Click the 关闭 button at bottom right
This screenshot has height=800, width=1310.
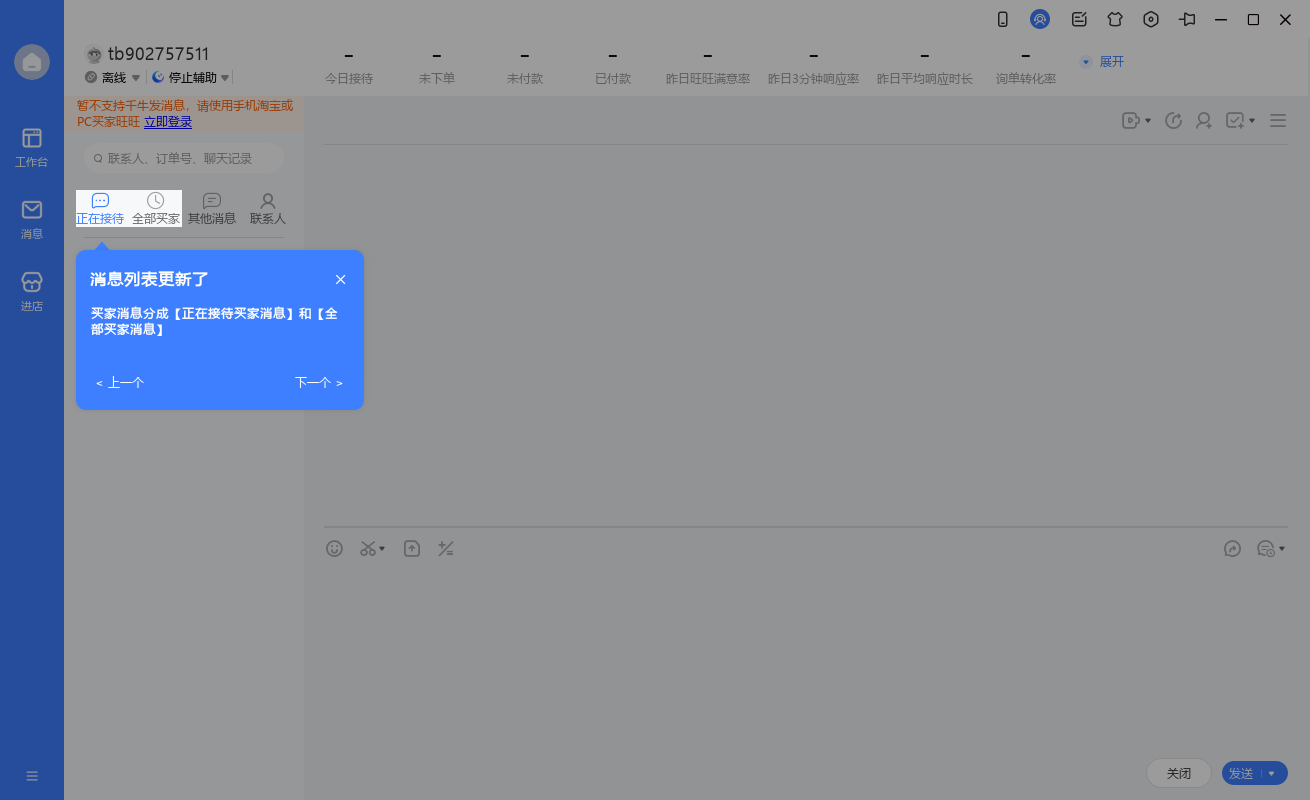tap(1179, 773)
